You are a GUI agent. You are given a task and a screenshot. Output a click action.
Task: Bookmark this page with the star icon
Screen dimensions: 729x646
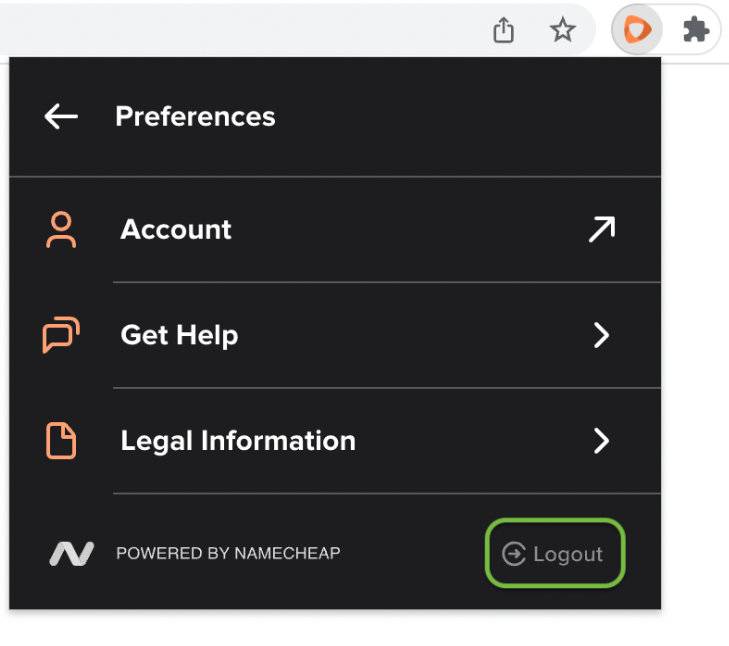[x=563, y=30]
